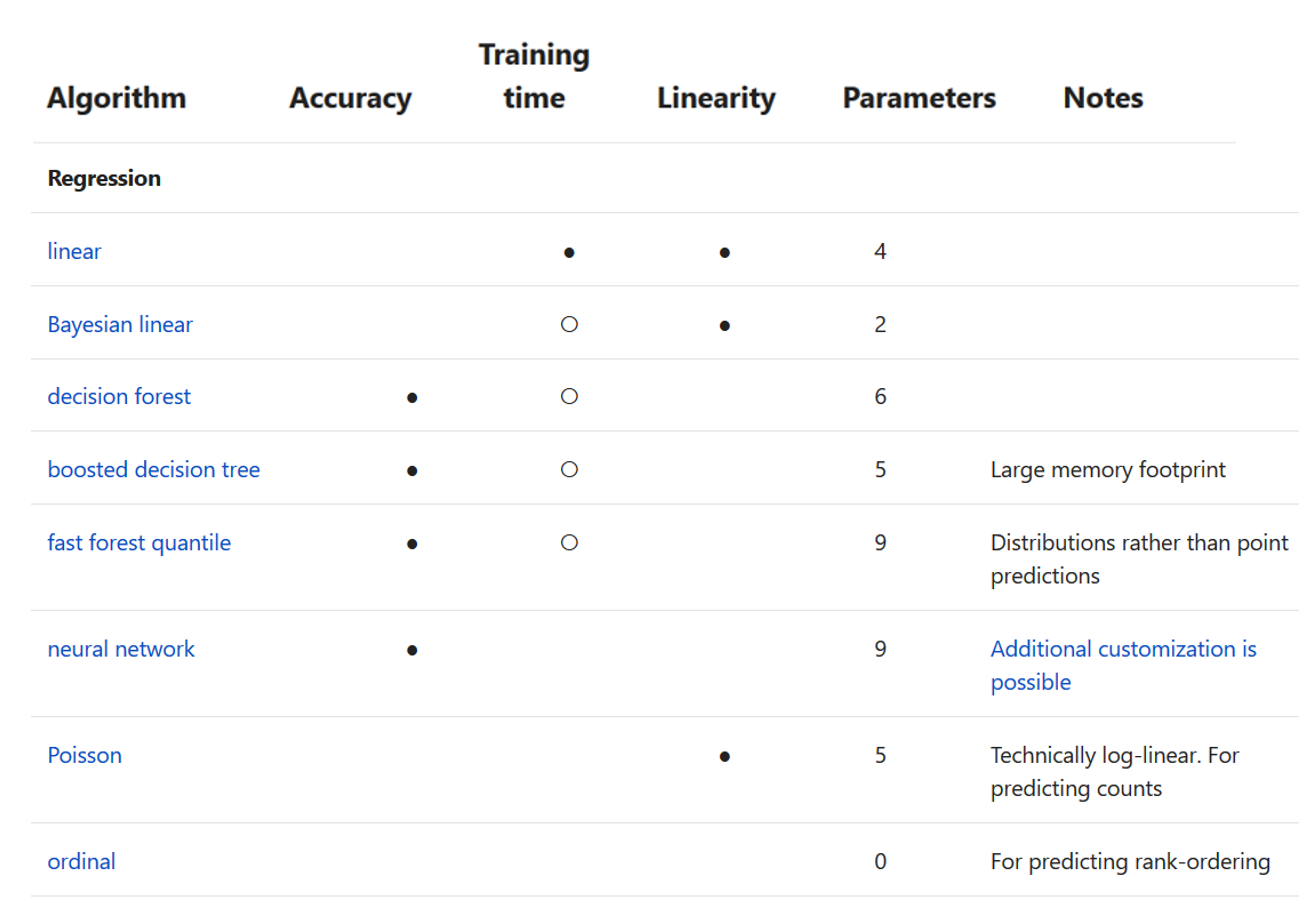Click the Accuracy column header

coord(350,98)
